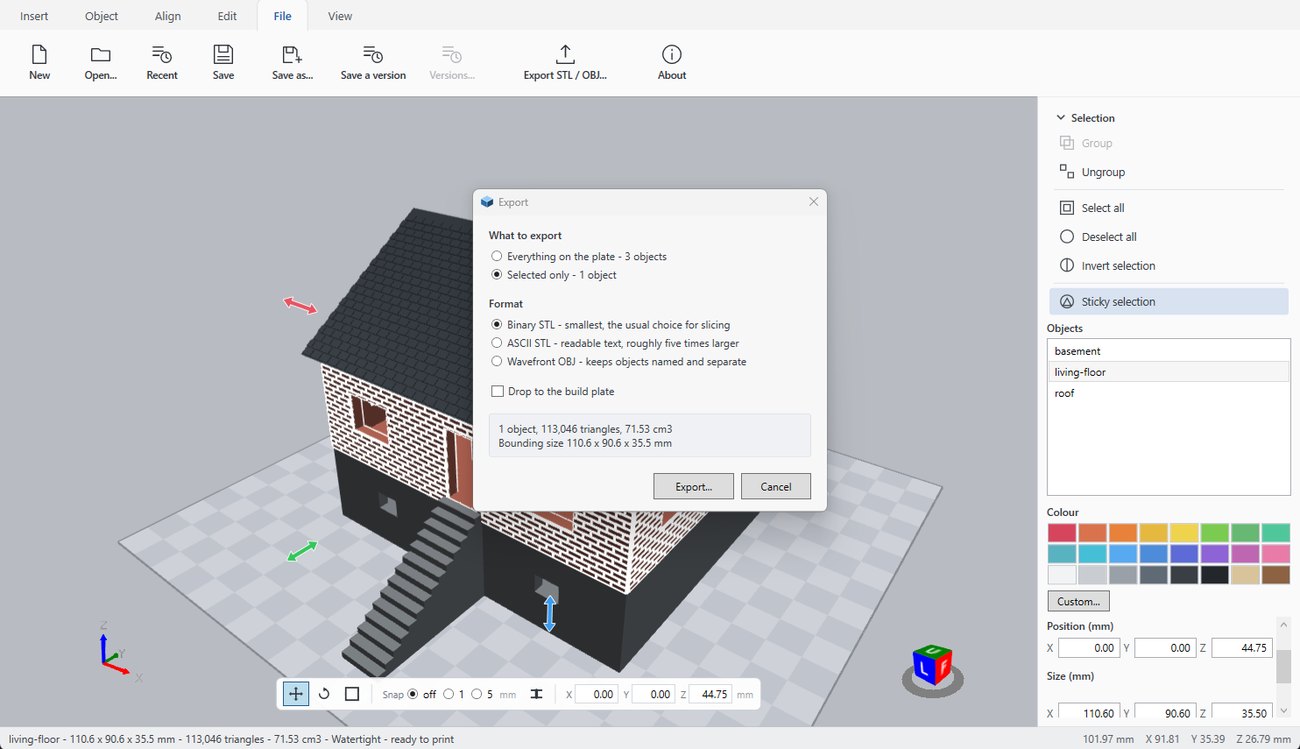Pick the white colour swatch

pos(1062,575)
